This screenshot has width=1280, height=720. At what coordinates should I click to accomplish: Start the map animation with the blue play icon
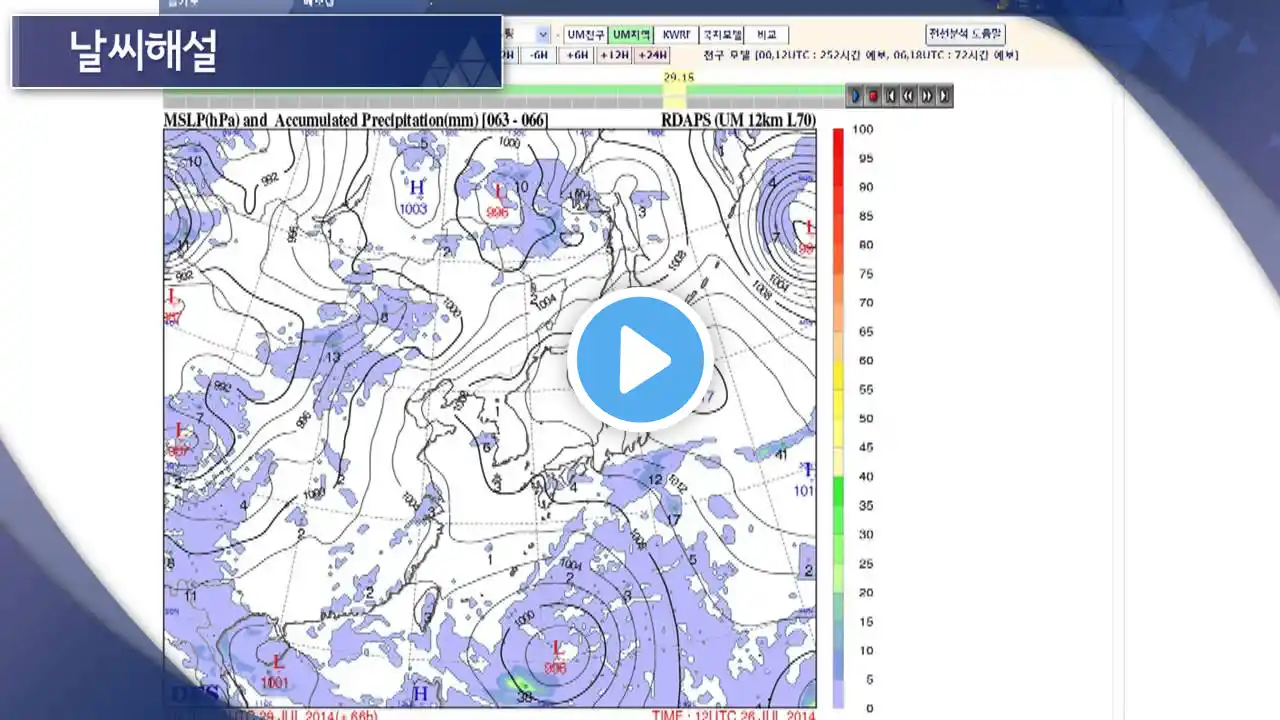coord(855,96)
